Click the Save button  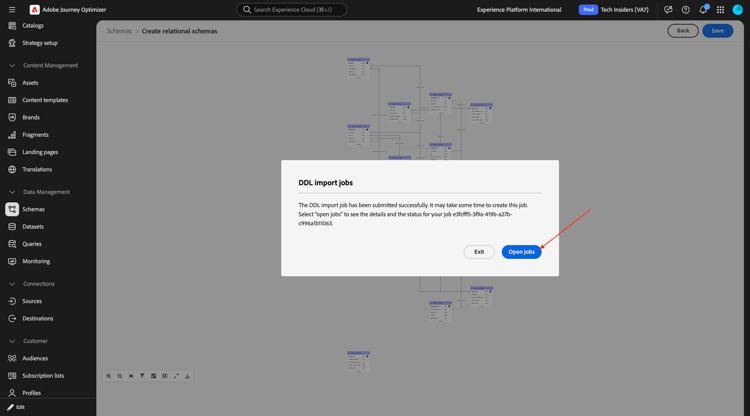click(717, 31)
